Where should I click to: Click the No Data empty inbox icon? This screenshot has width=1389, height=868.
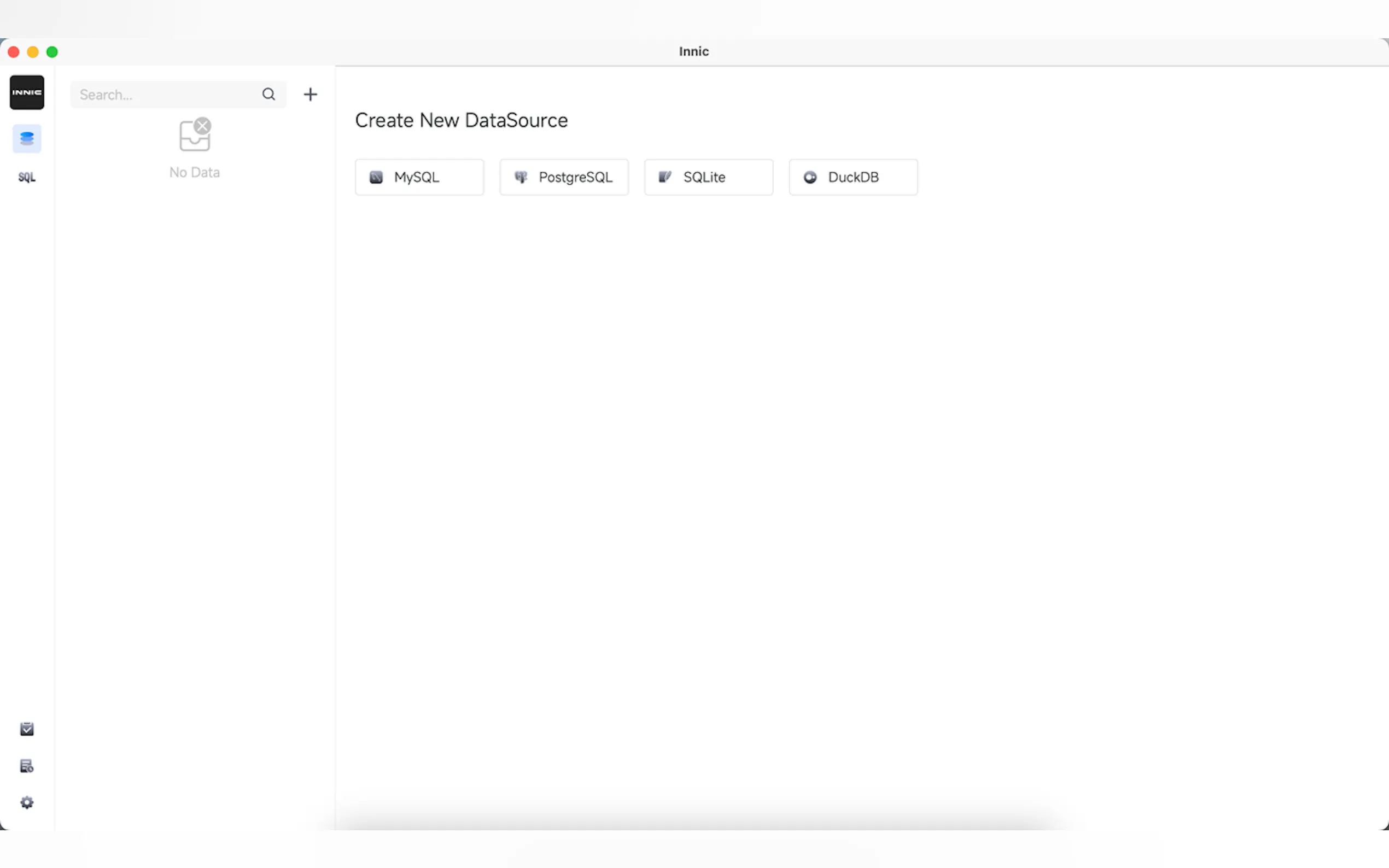(x=195, y=136)
